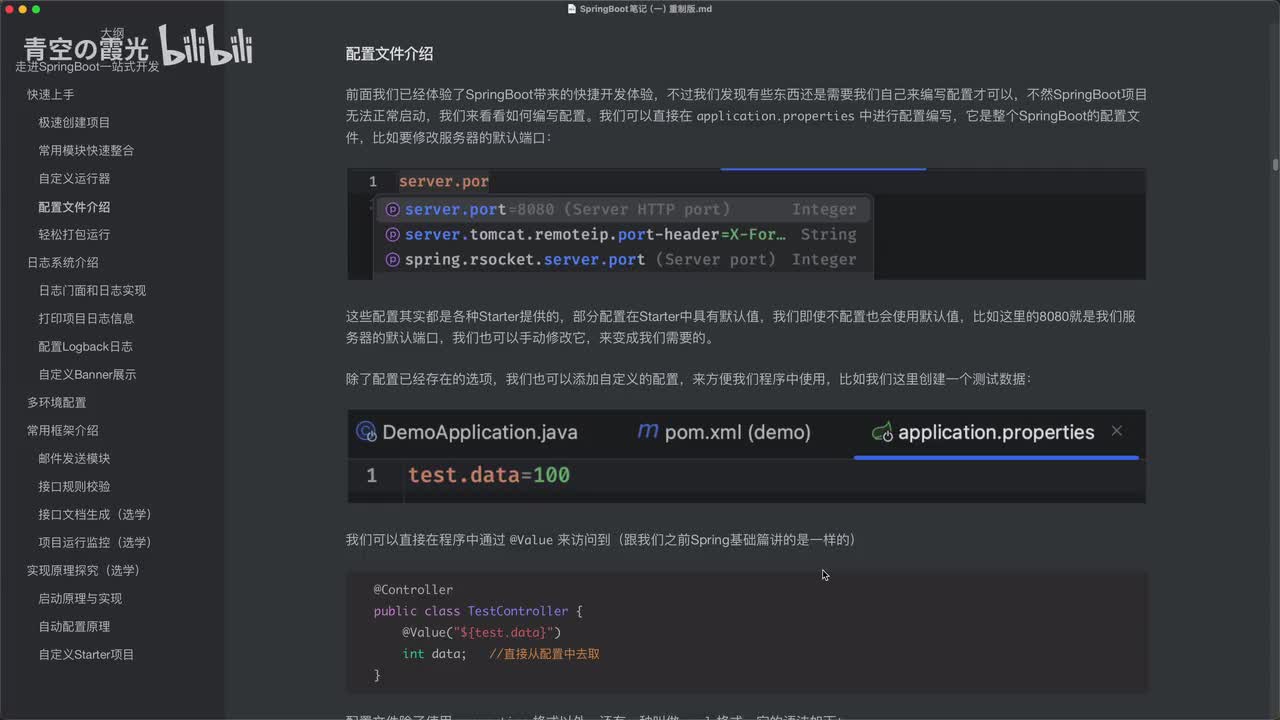
Task: Go to 配置Logback日志 heading
Action: [85, 346]
